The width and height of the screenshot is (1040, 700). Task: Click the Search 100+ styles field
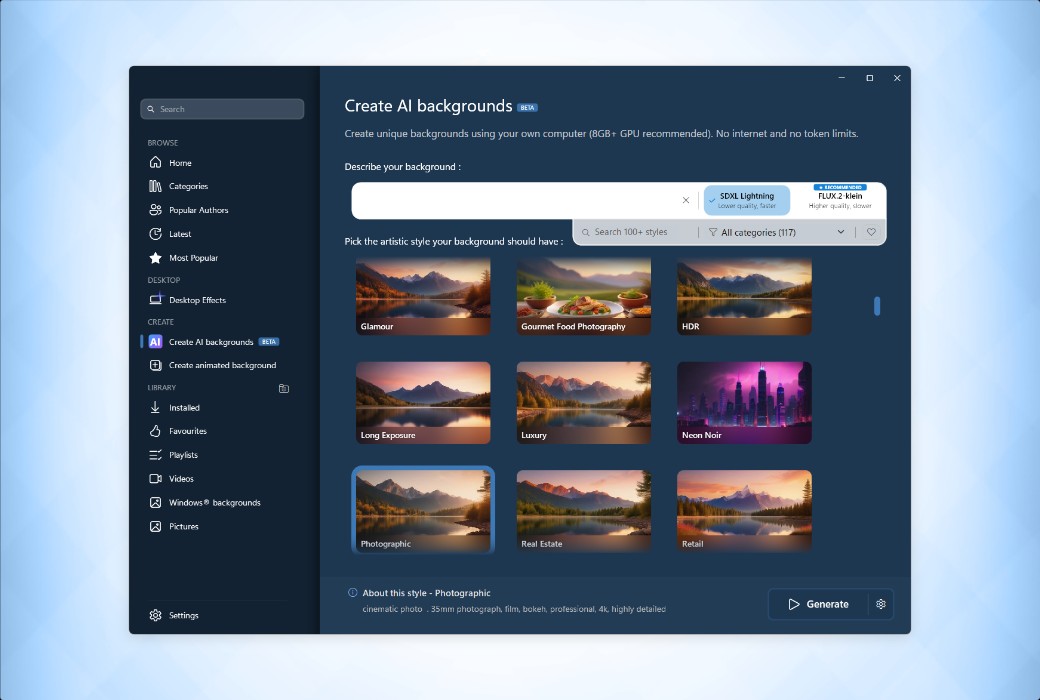click(637, 232)
